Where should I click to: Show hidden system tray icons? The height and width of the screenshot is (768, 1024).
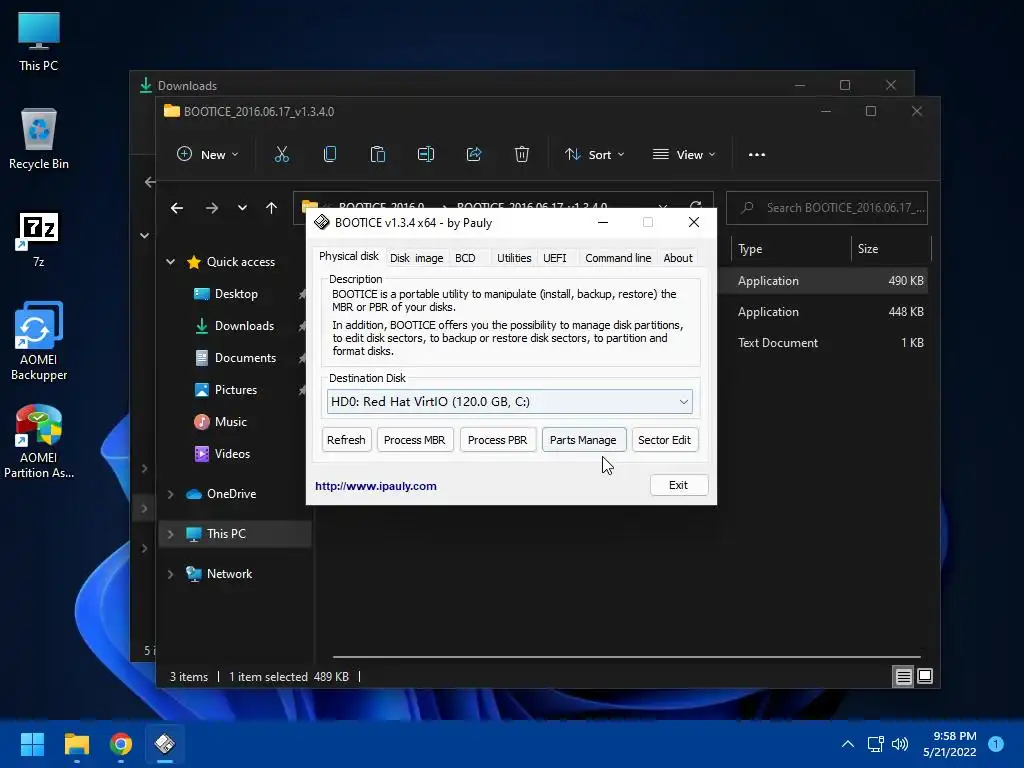[x=848, y=744]
